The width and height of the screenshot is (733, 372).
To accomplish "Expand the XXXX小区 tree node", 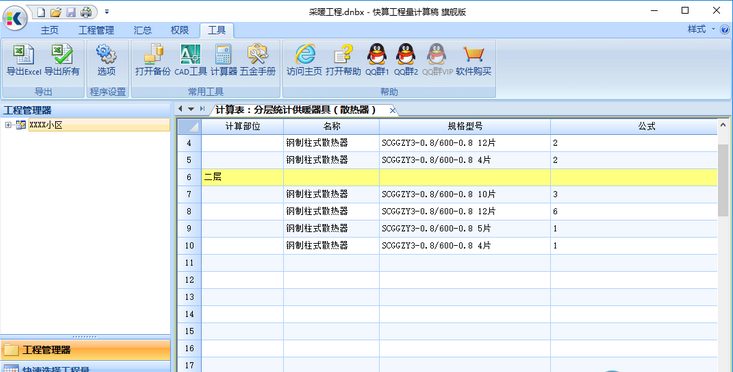I will (x=8, y=125).
